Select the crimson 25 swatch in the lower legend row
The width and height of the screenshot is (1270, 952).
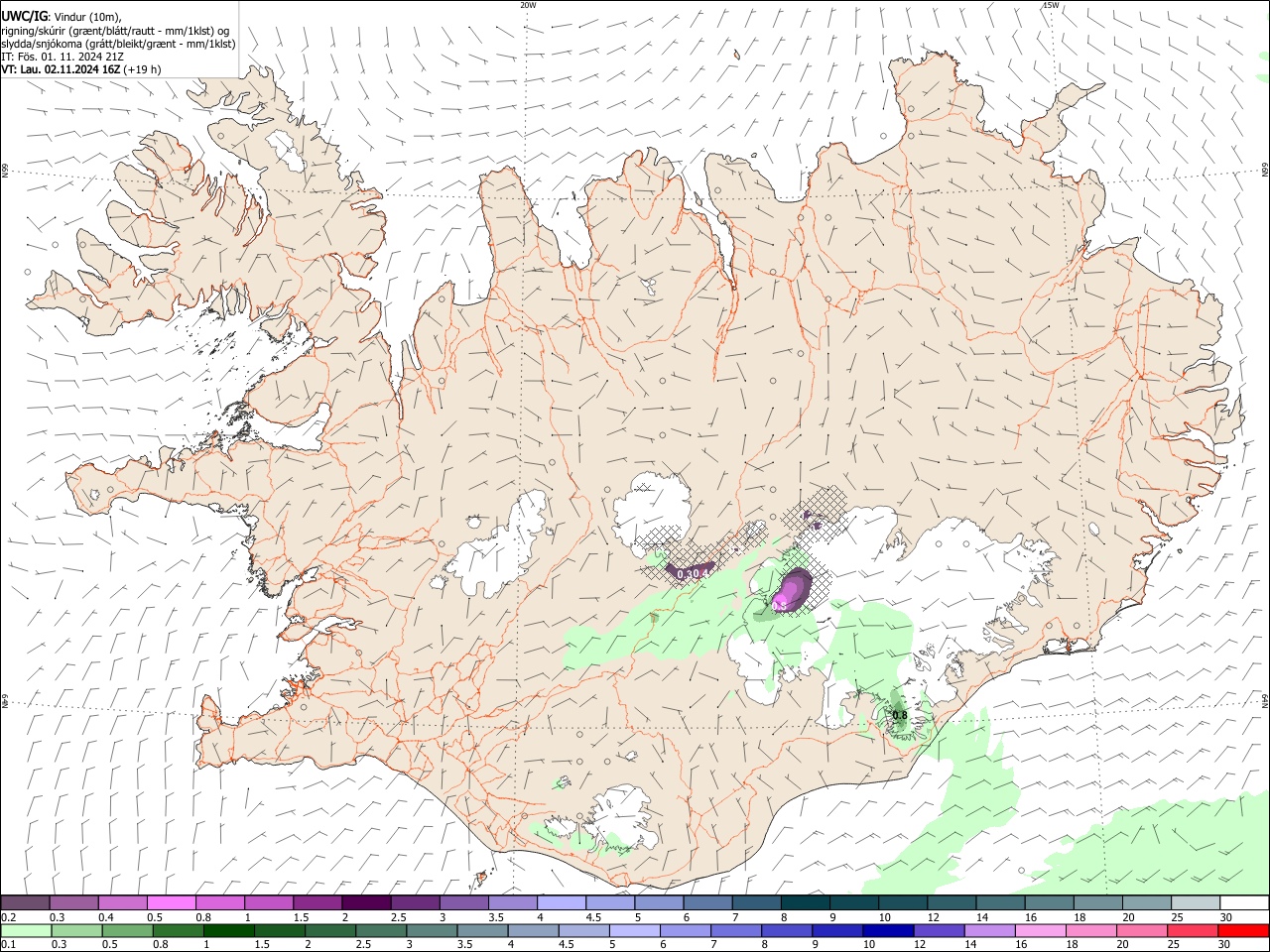tap(1193, 930)
